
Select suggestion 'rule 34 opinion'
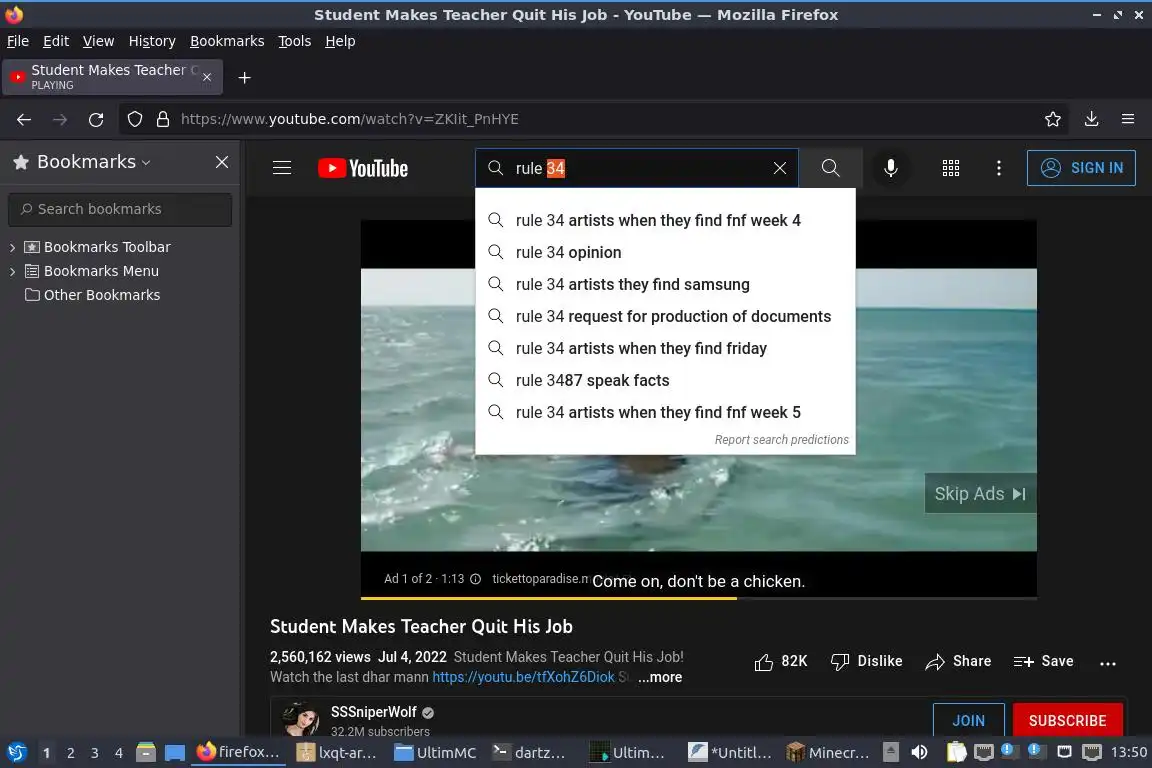point(666,252)
